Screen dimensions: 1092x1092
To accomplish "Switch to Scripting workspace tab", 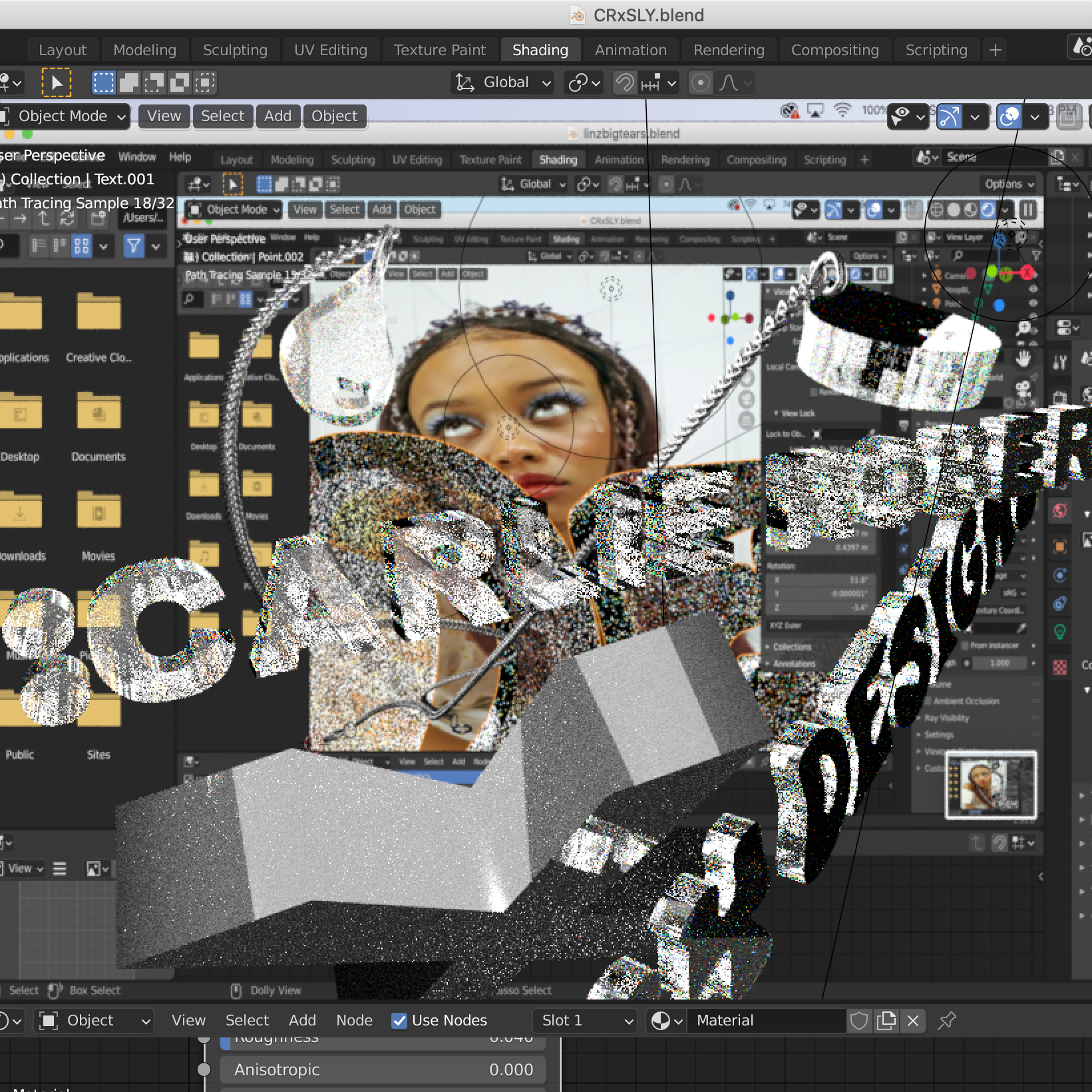I will 936,50.
